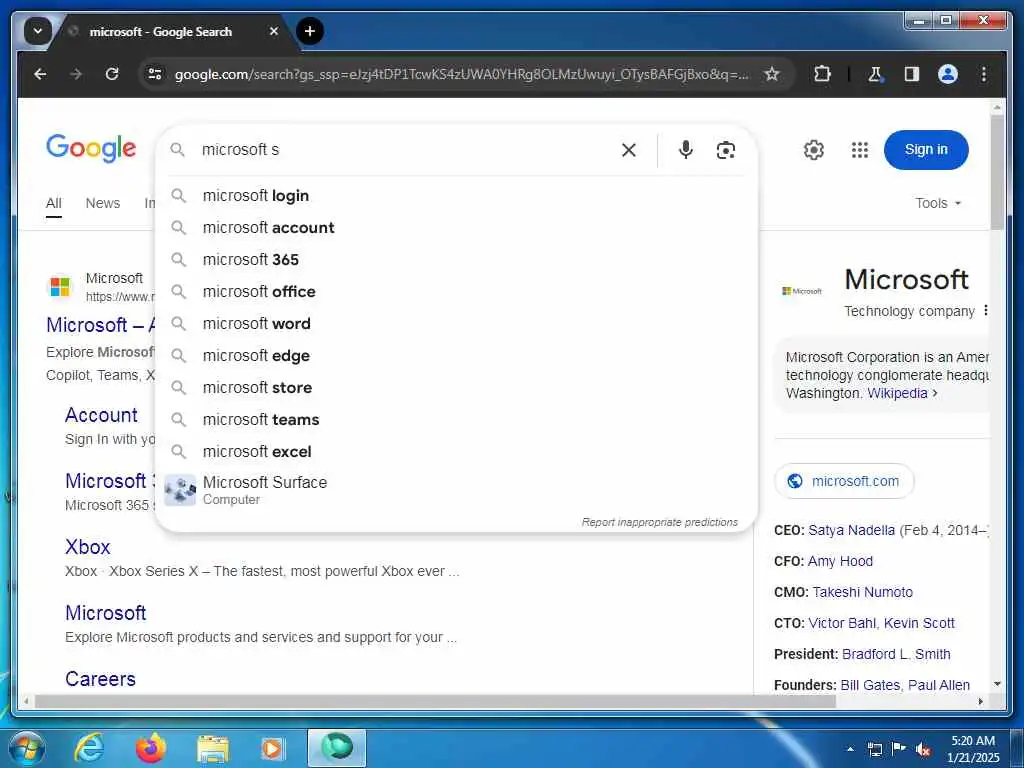
Task: Open Windows Explorer folder in taskbar
Action: [x=212, y=749]
